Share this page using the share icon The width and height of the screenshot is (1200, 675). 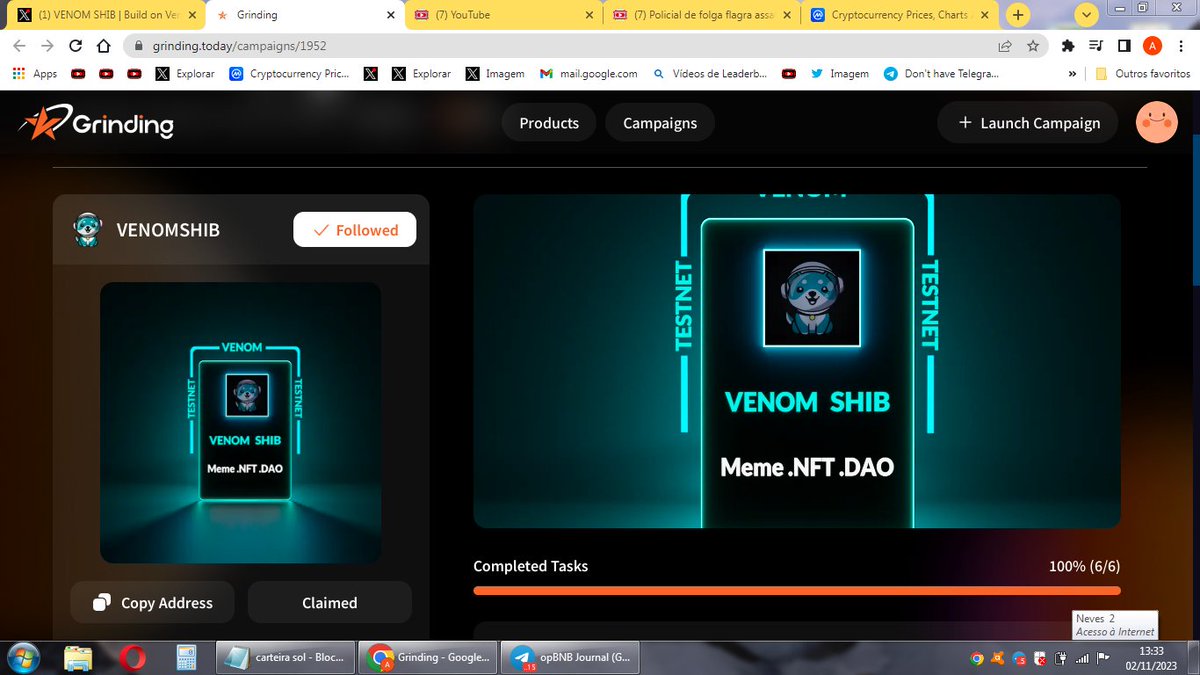[x=1005, y=46]
